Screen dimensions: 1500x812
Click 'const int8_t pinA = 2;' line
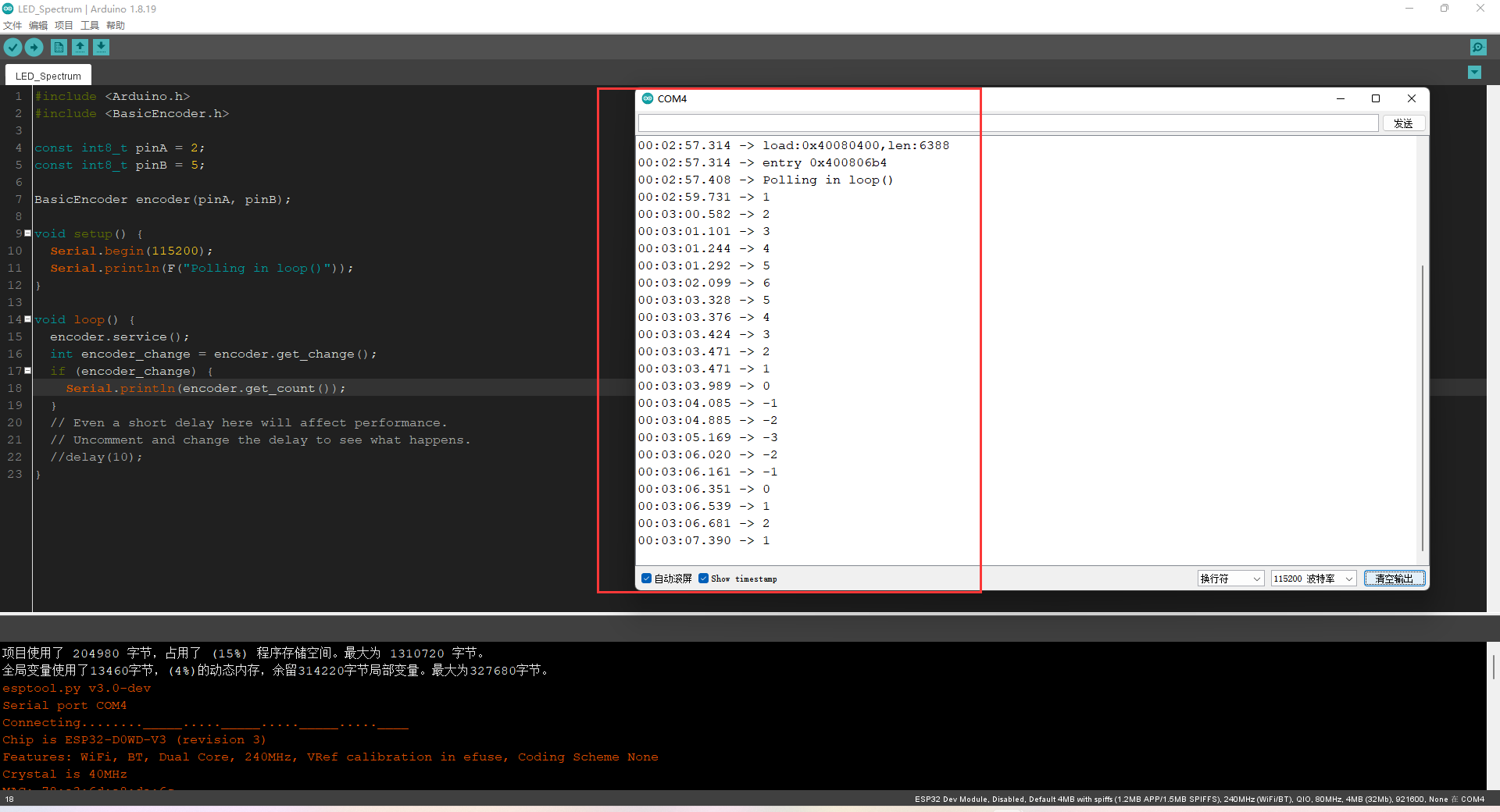click(120, 148)
